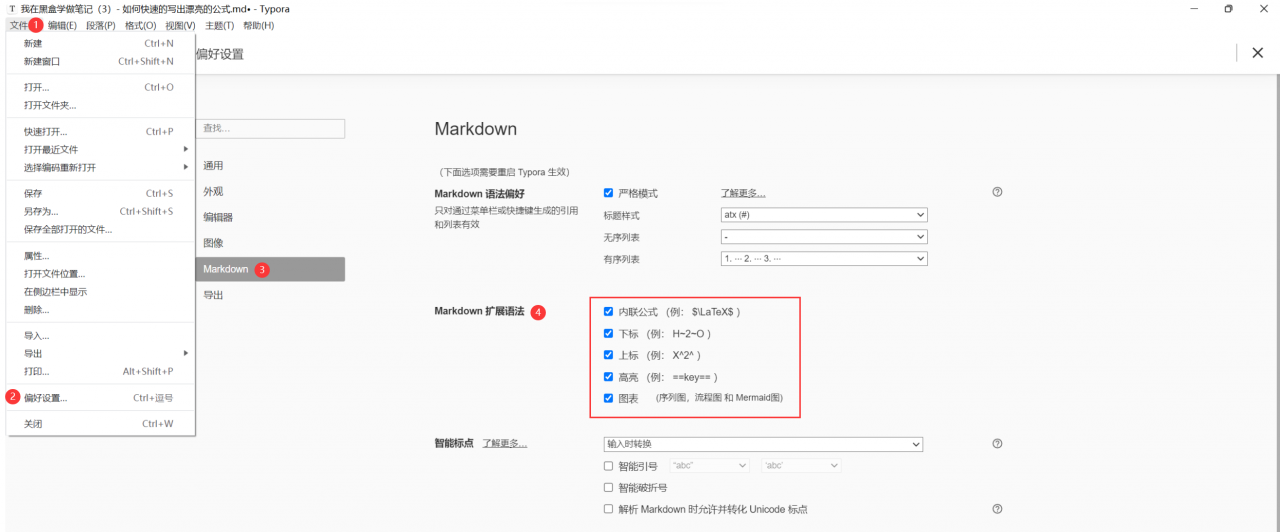Choose 属性... menu entry
This screenshot has height=532, width=1280.
click(x=101, y=256)
